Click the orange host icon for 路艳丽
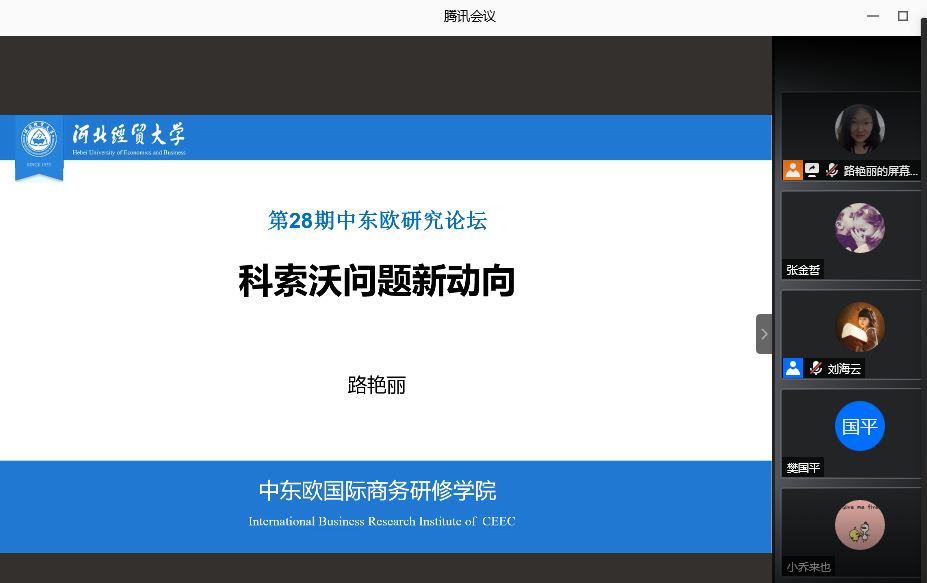Viewport: 927px width, 583px height. [x=793, y=170]
